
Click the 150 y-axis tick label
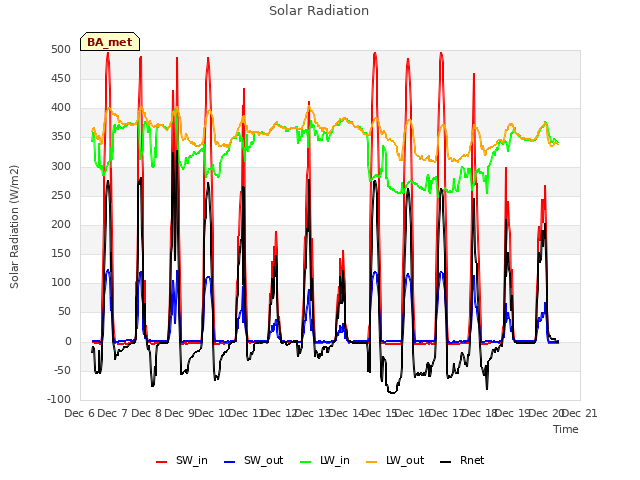[x=61, y=253]
